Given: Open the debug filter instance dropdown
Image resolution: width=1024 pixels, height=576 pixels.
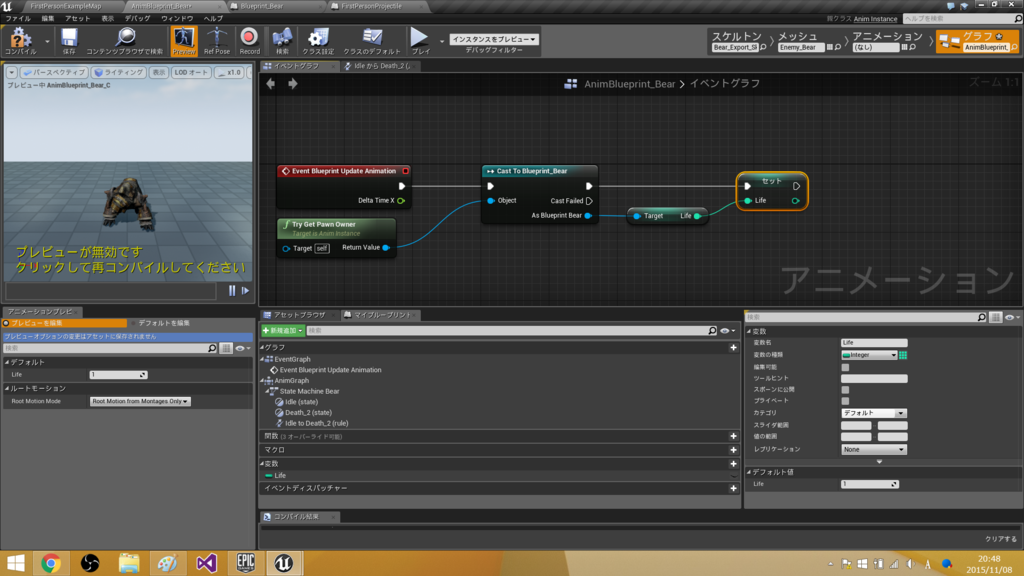Looking at the screenshot, I should 494,39.
